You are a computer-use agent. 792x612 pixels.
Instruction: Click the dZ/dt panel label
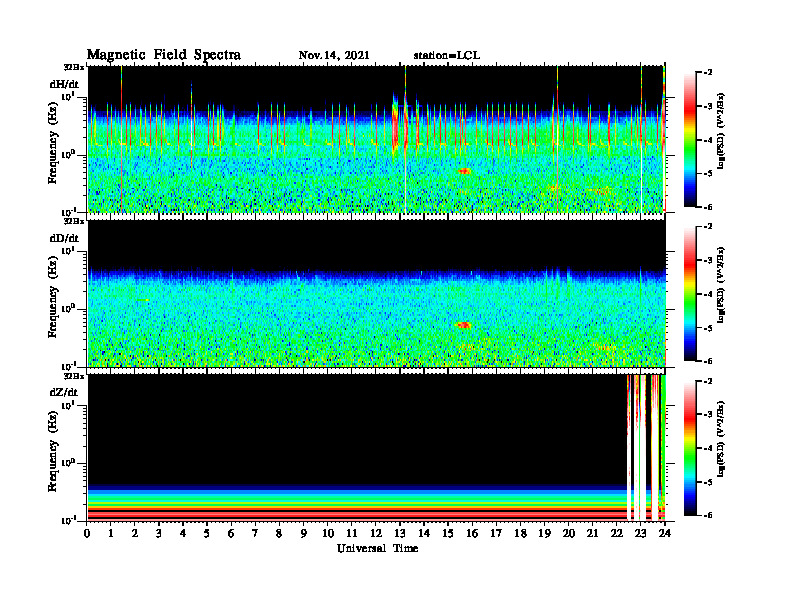tap(64, 392)
